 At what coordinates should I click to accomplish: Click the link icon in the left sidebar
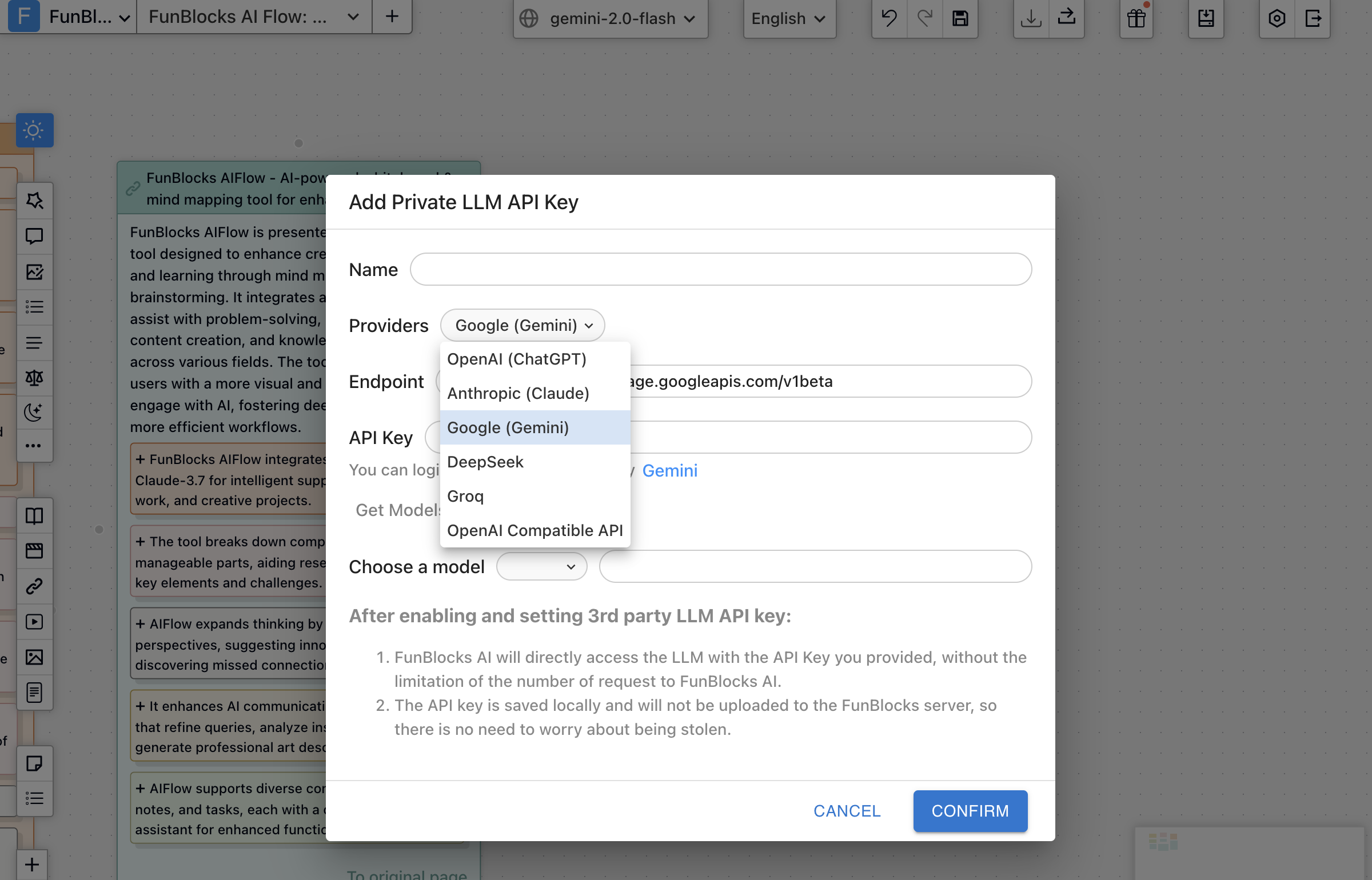[x=34, y=586]
